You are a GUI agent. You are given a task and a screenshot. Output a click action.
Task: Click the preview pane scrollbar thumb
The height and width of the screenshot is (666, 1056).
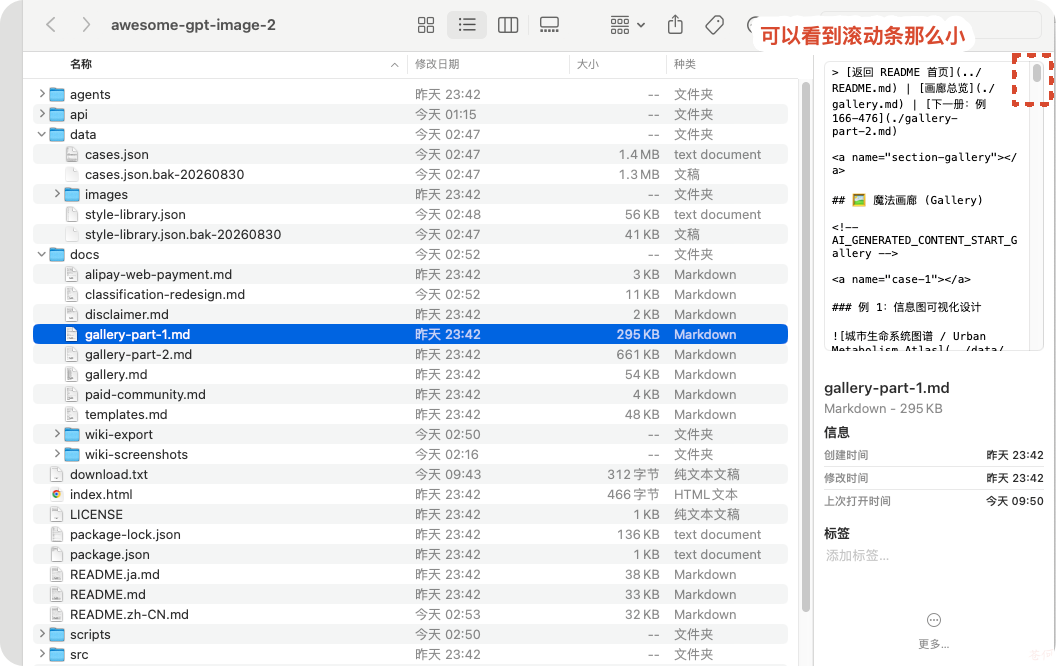[1037, 73]
